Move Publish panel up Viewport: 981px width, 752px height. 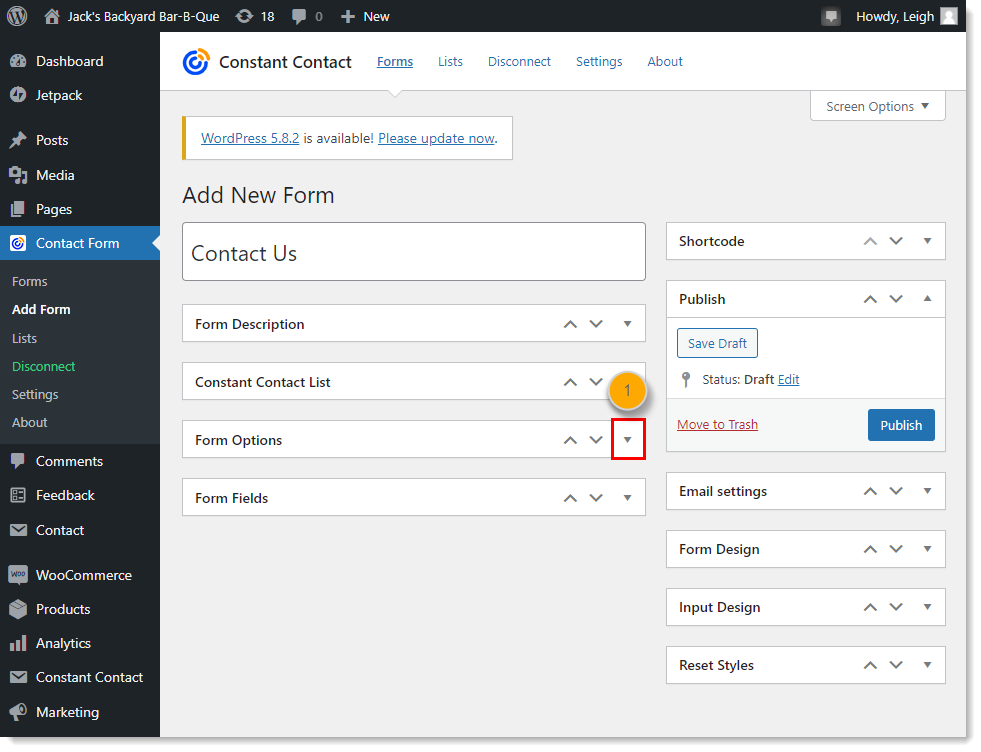click(870, 299)
